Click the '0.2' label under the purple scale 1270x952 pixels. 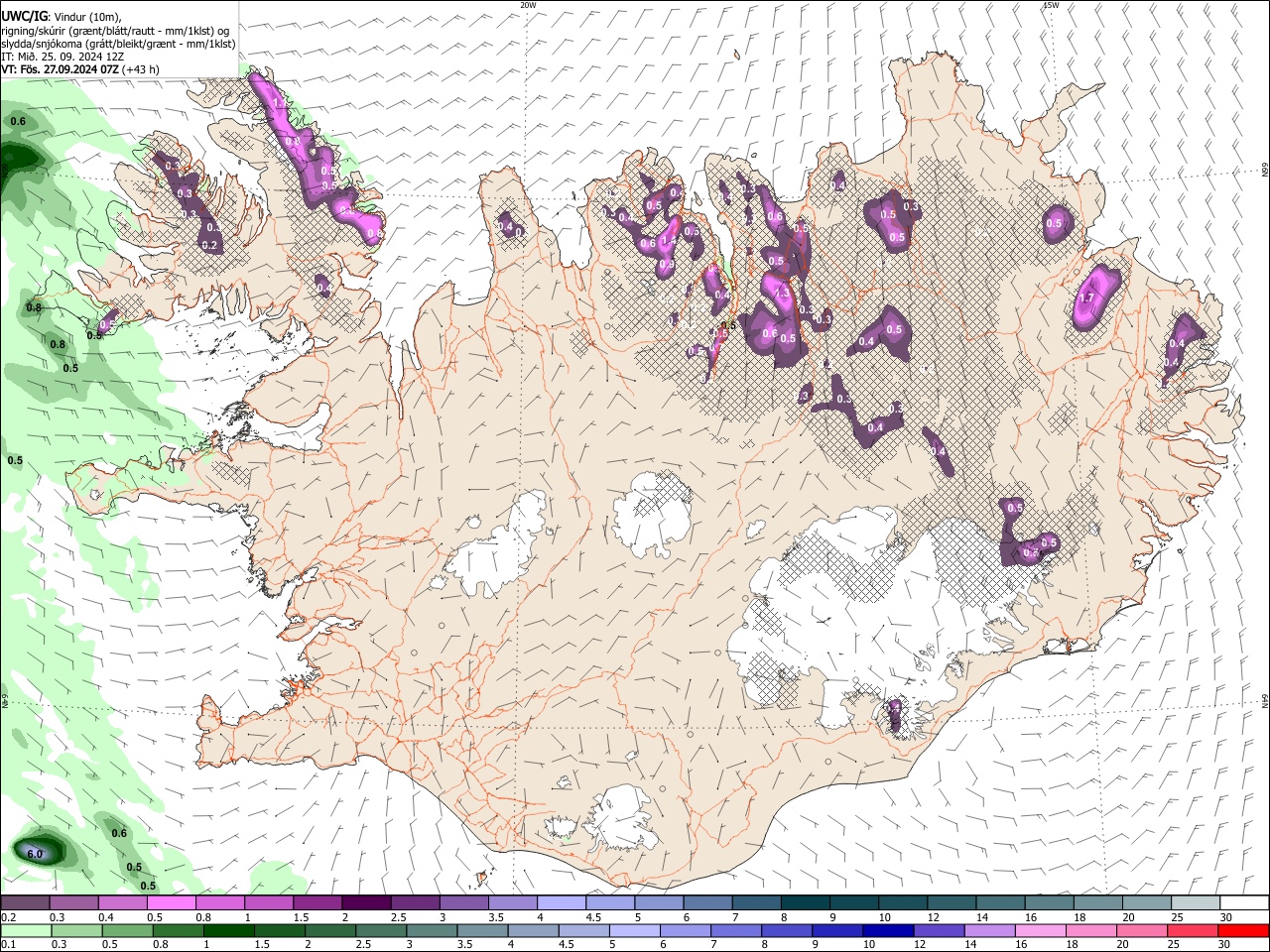coord(8,917)
